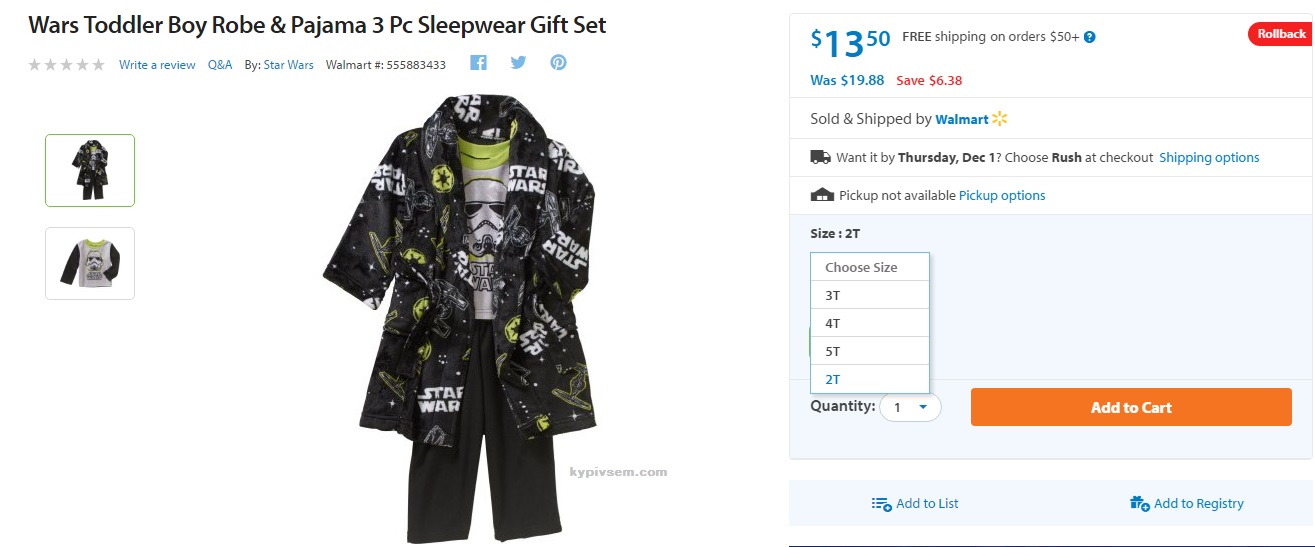Click the star rating icons
1315x547 pixels.
tap(66, 65)
